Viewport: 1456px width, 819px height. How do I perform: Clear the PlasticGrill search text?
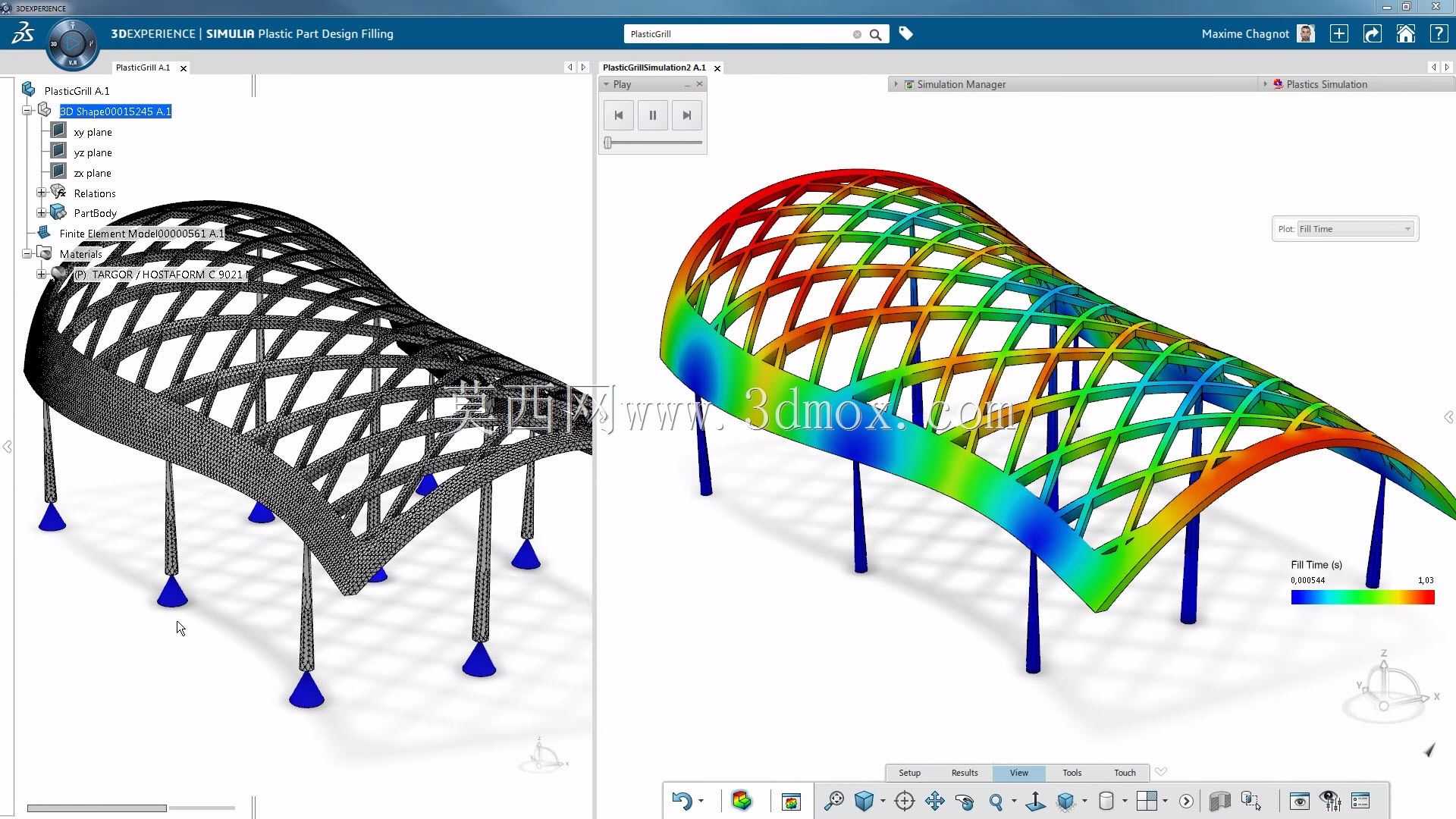[x=857, y=34]
